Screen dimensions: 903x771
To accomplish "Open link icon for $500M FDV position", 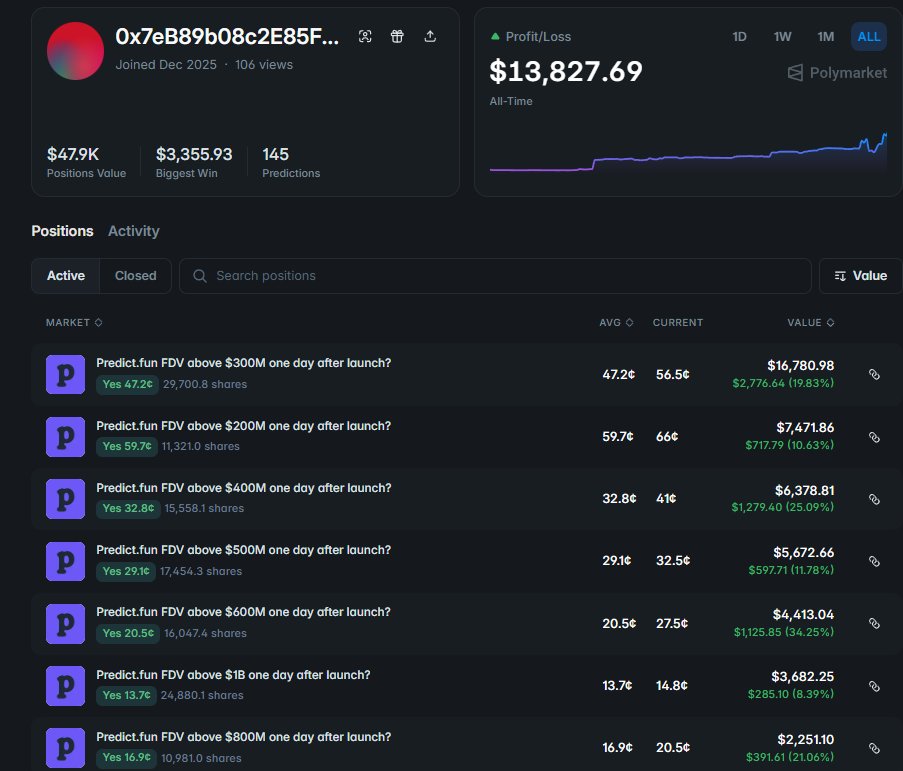I will click(874, 561).
